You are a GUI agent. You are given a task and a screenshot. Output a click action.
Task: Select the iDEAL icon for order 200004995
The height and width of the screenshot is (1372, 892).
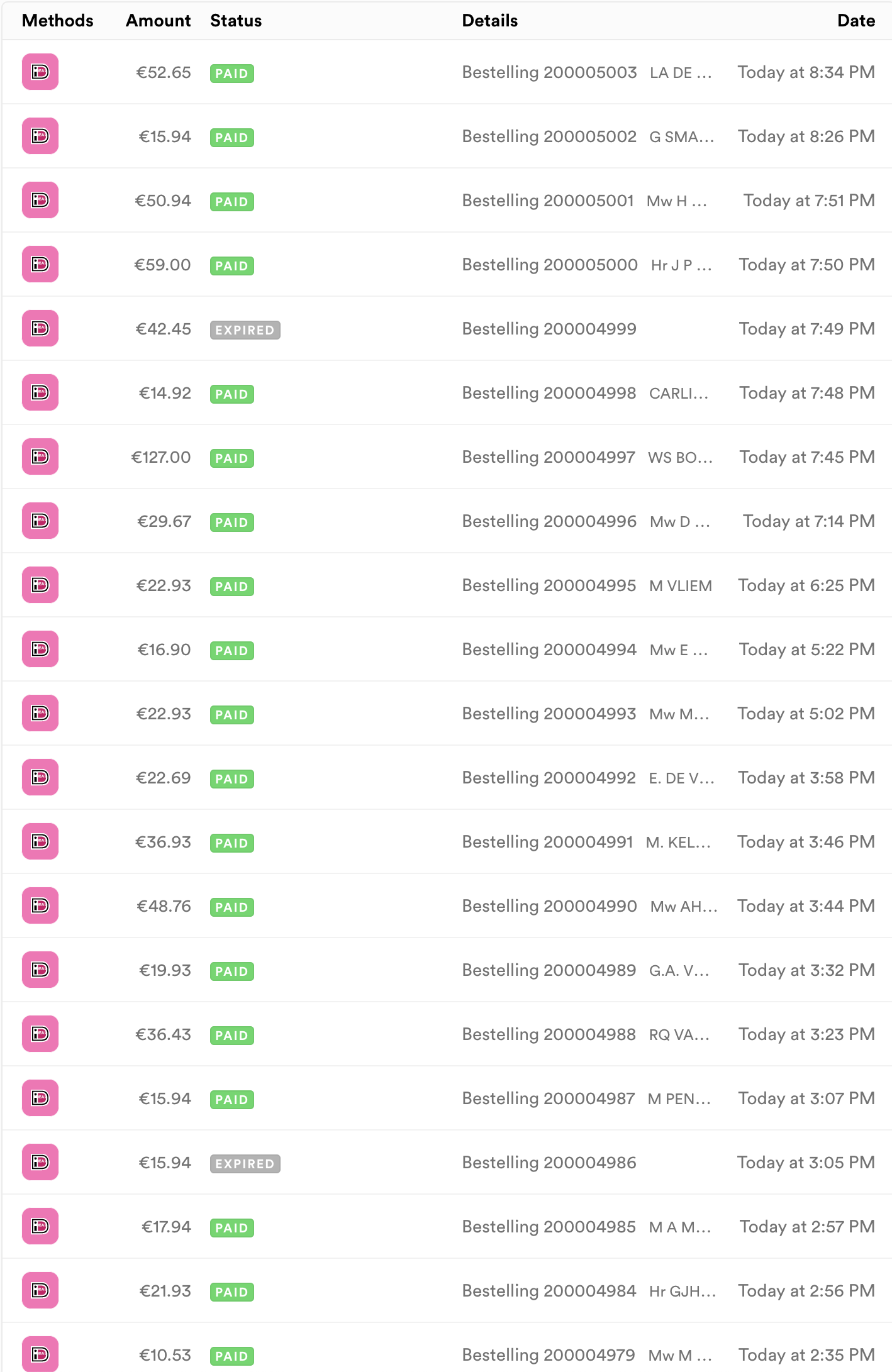click(40, 585)
